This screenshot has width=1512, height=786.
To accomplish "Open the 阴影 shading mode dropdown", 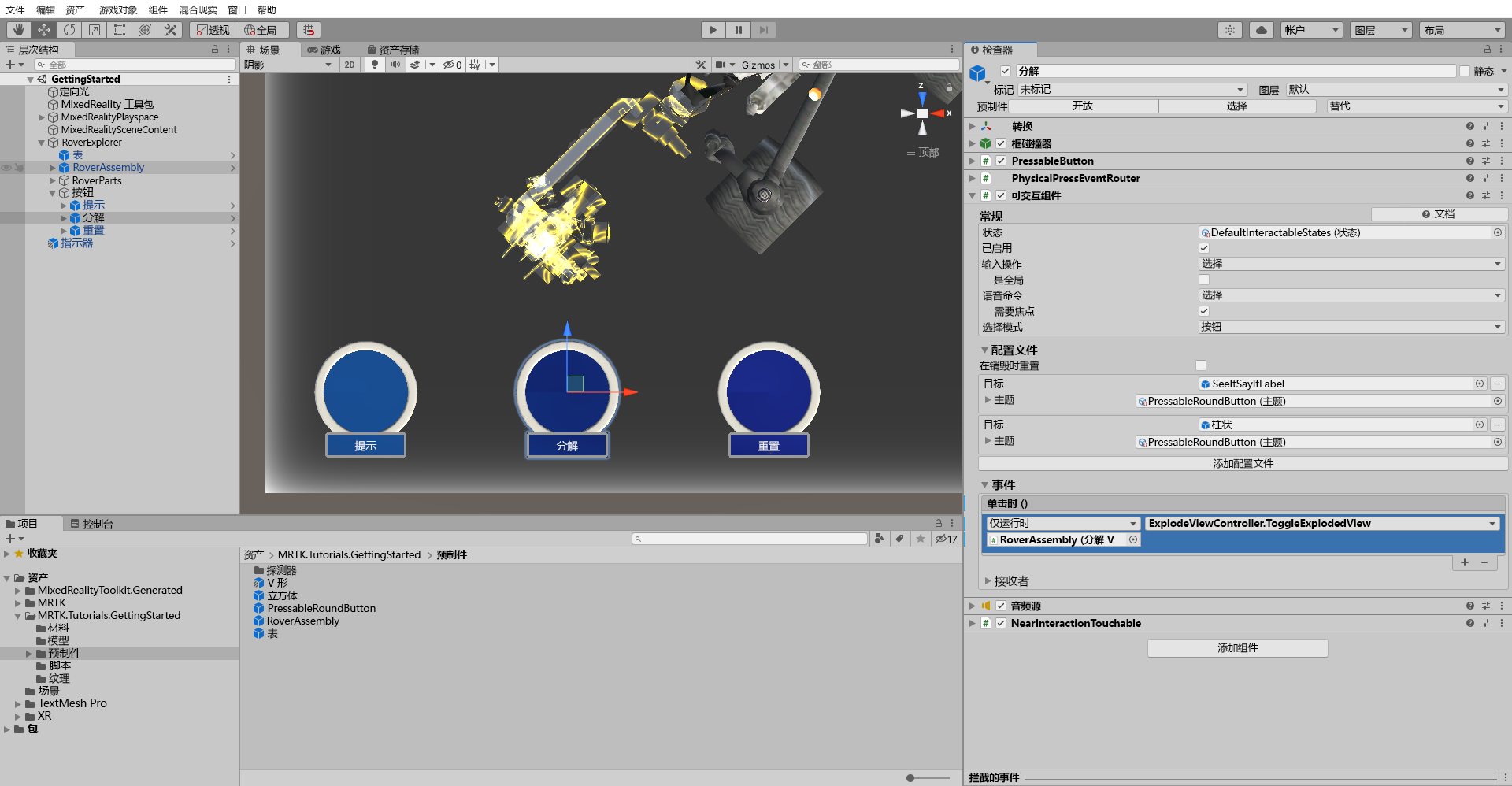I will pos(287,65).
